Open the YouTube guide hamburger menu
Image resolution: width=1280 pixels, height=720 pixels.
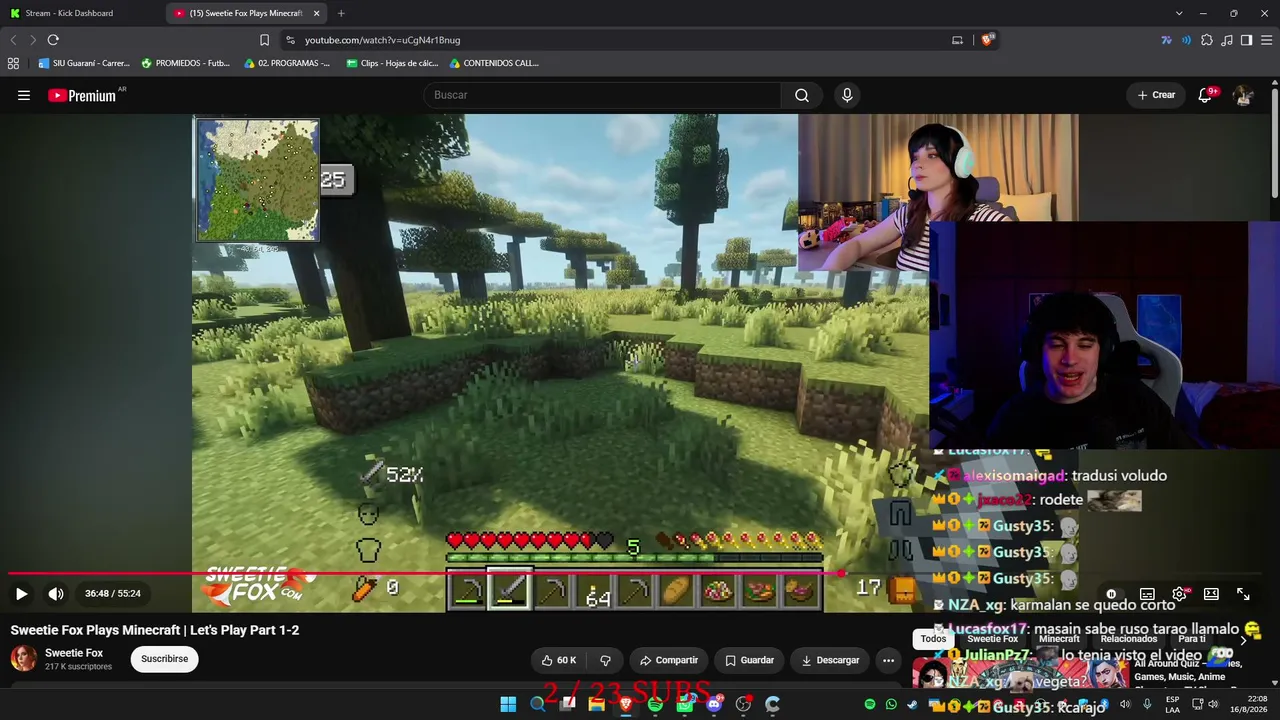[24, 95]
